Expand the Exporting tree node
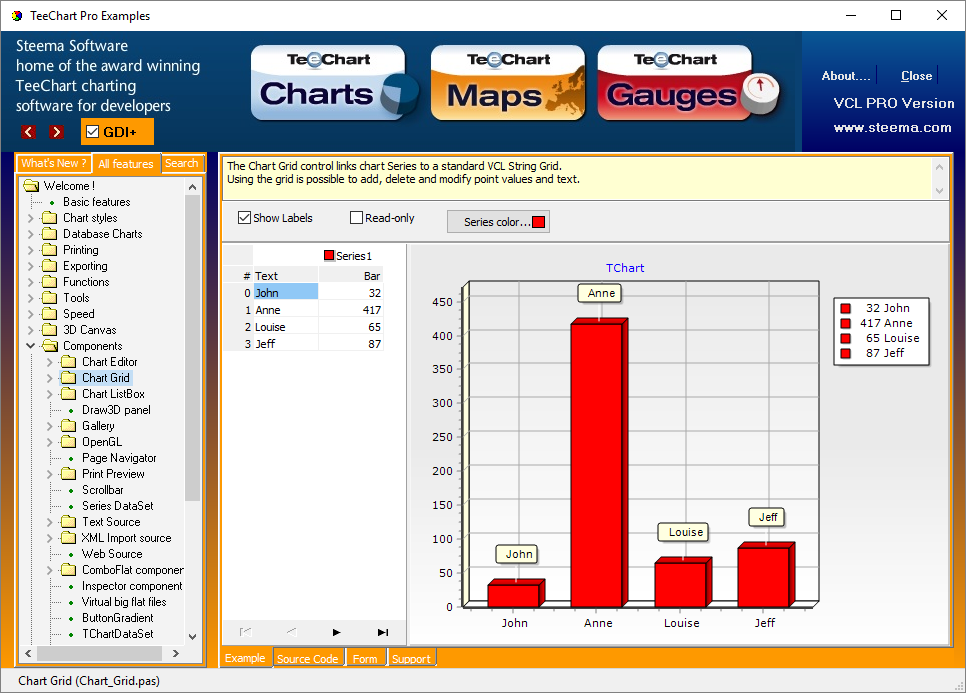Screen dimensions: 966x693 [31, 265]
